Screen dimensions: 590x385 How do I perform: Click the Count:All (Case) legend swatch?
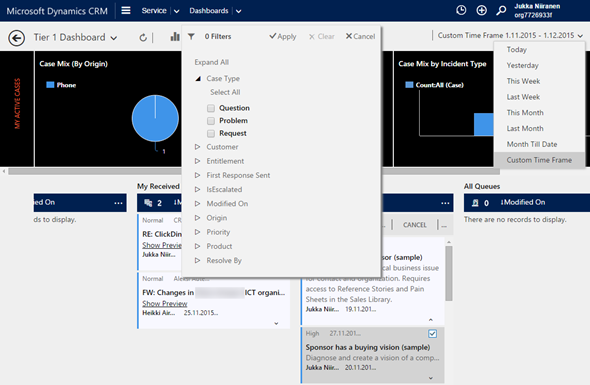pyautogui.click(x=409, y=85)
